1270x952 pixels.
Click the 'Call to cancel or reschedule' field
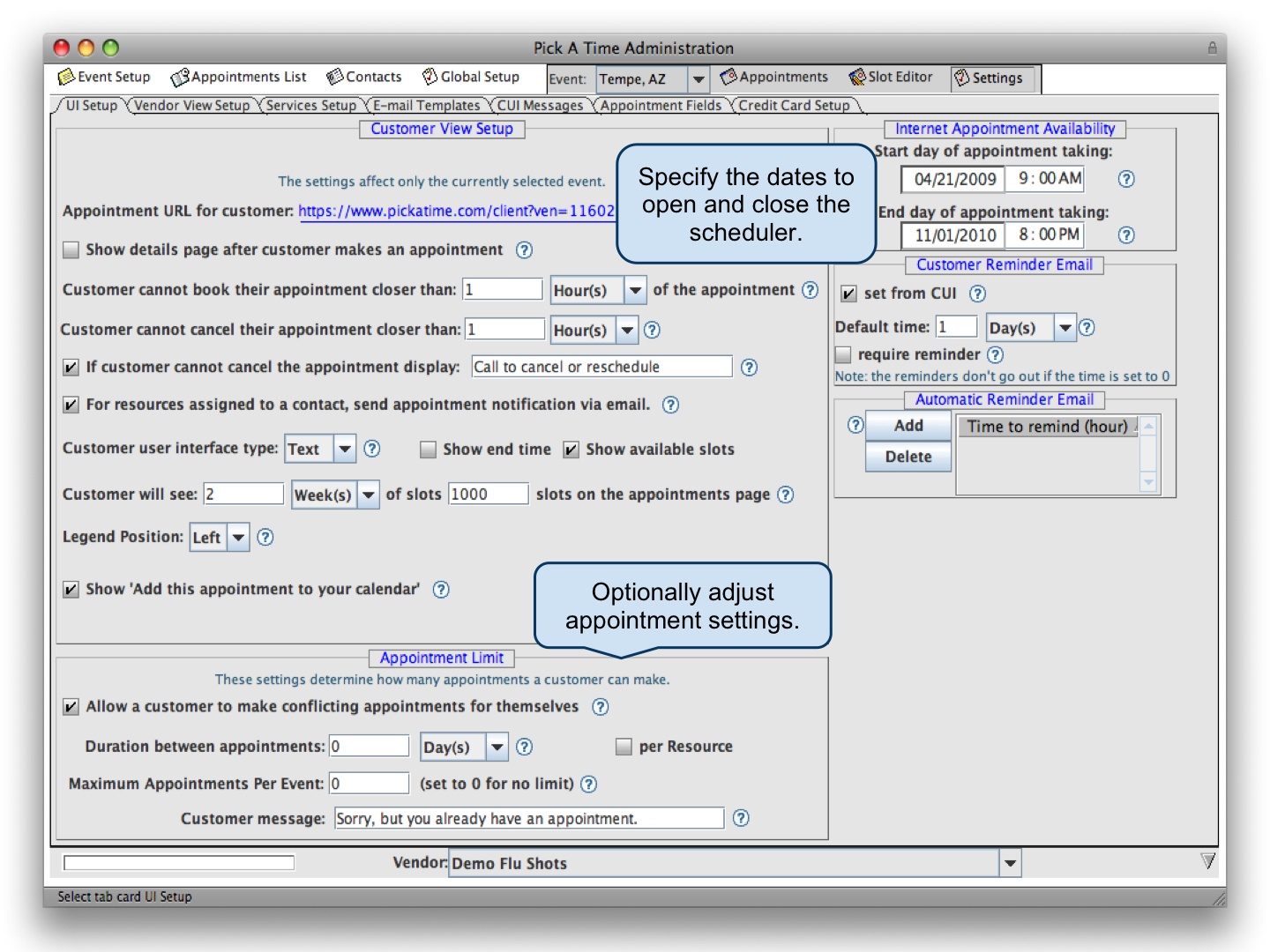pyautogui.click(x=602, y=367)
